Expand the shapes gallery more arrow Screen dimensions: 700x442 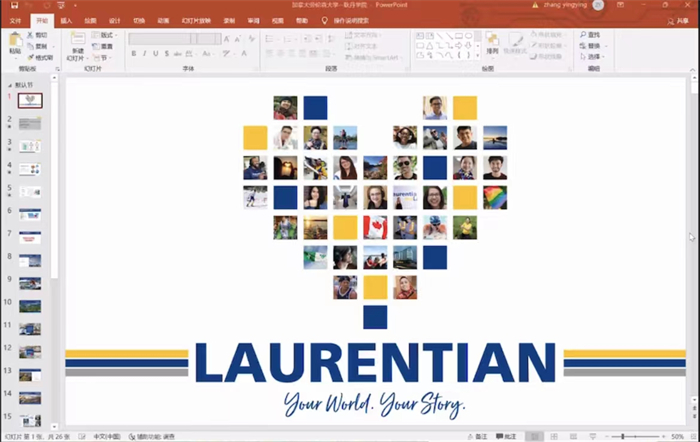coord(477,56)
